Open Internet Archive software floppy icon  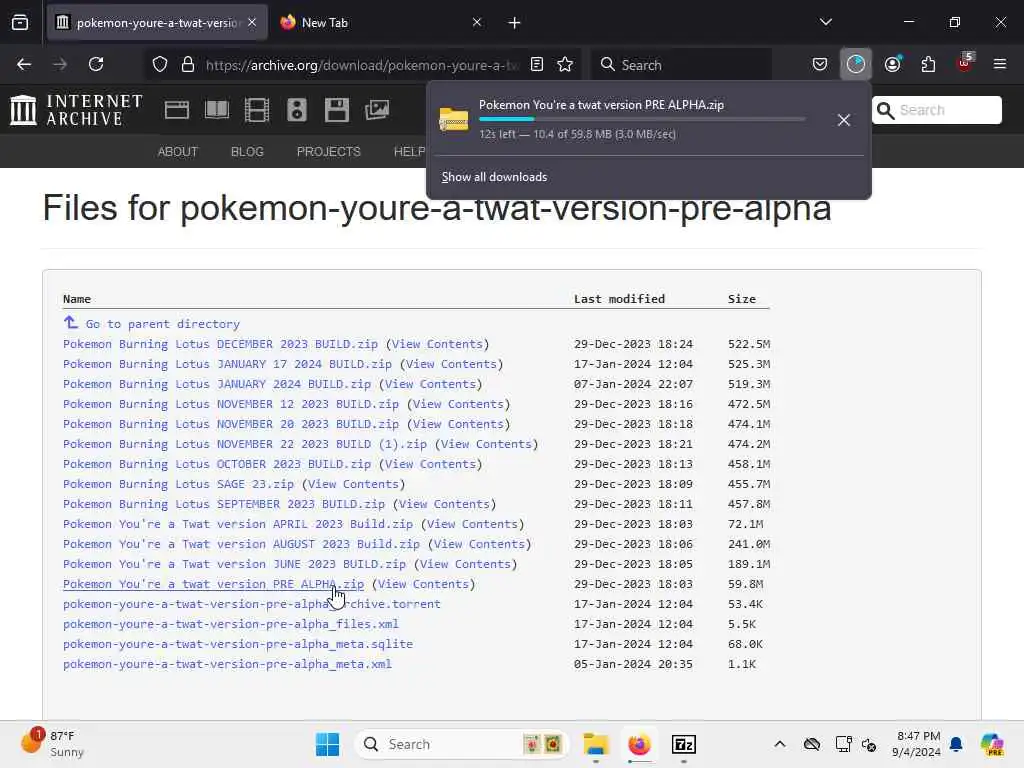[336, 110]
